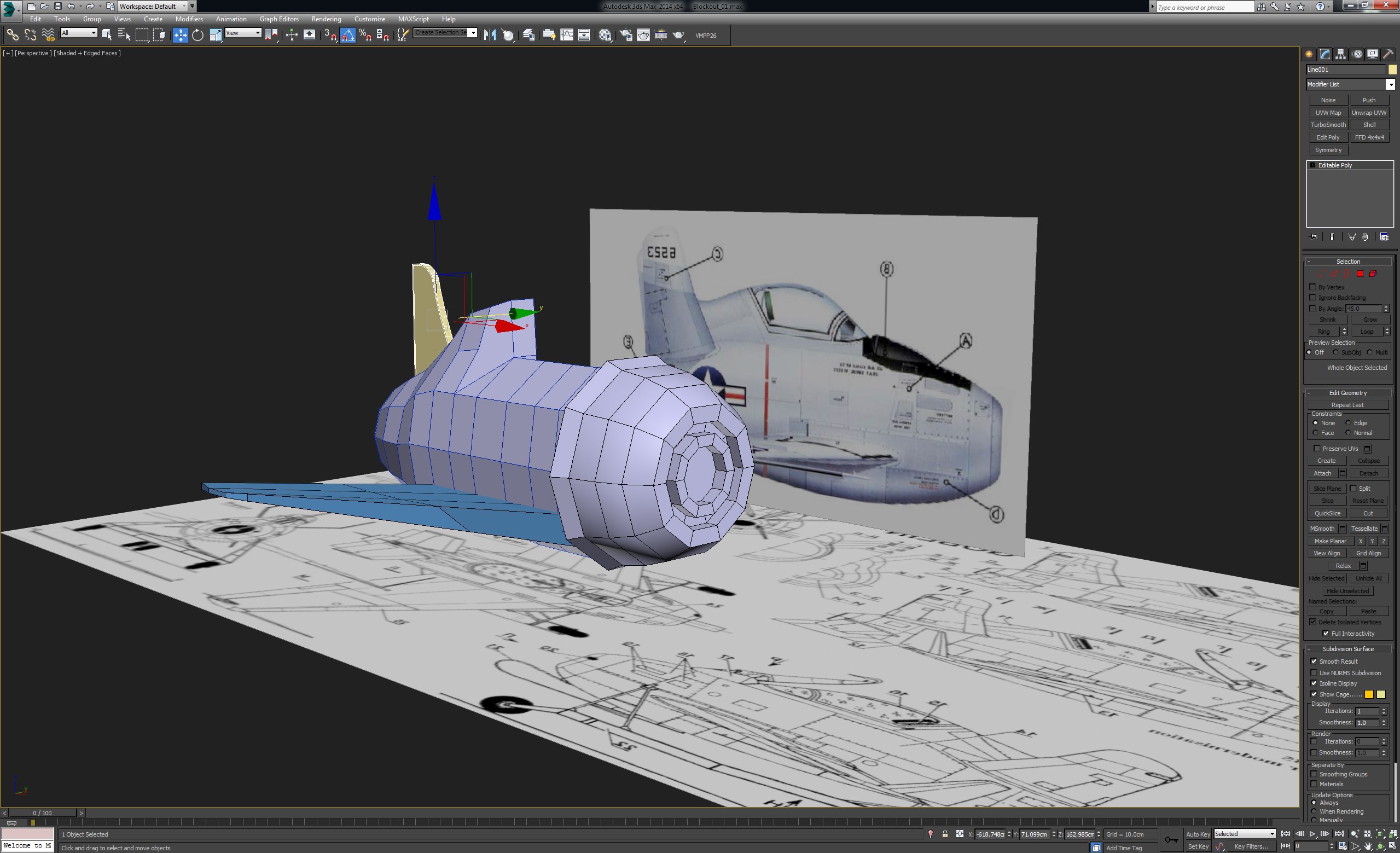Select the Select and Move tool
Screen dimensions: 1400x853
(x=180, y=35)
